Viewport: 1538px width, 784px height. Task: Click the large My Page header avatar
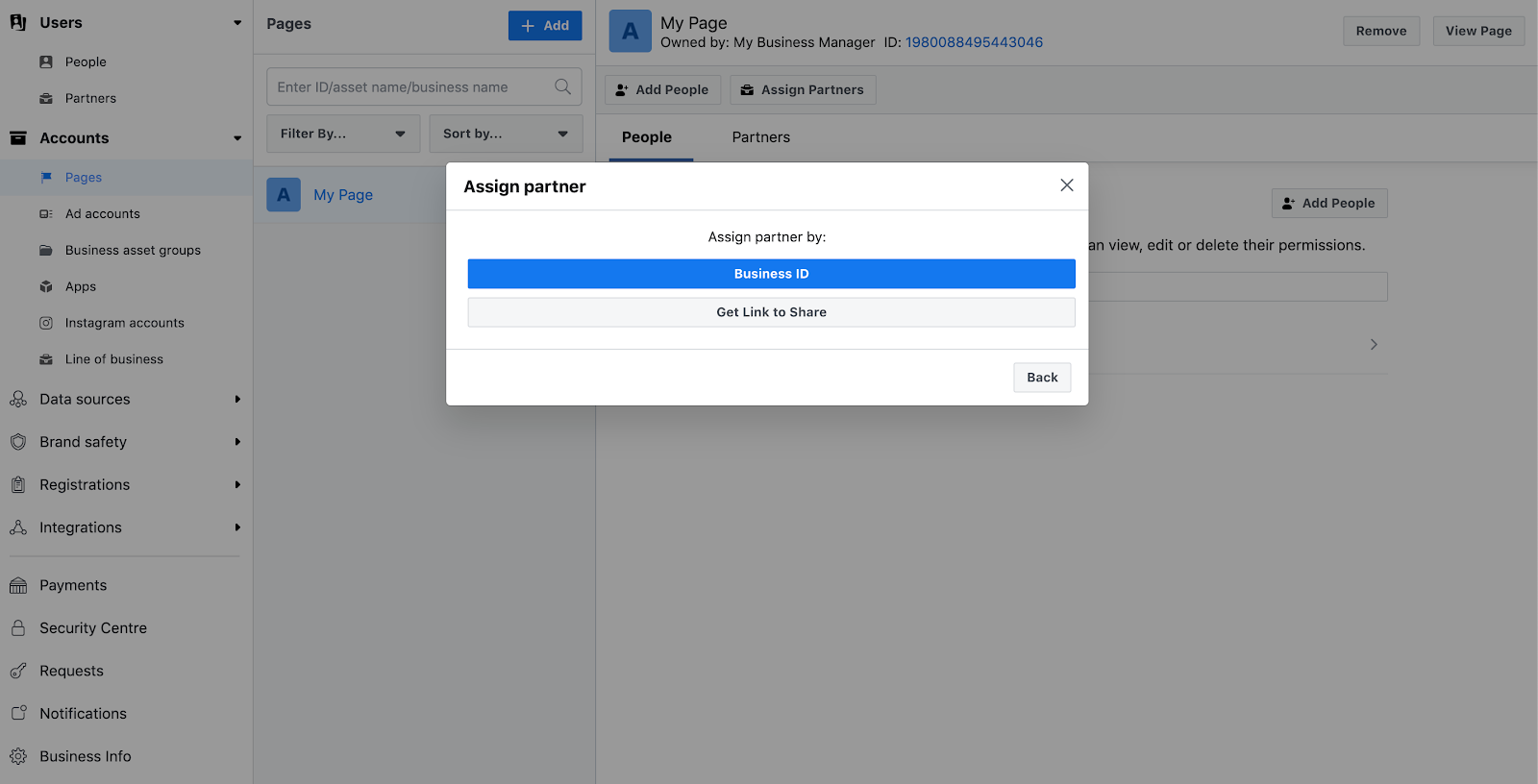coord(631,31)
